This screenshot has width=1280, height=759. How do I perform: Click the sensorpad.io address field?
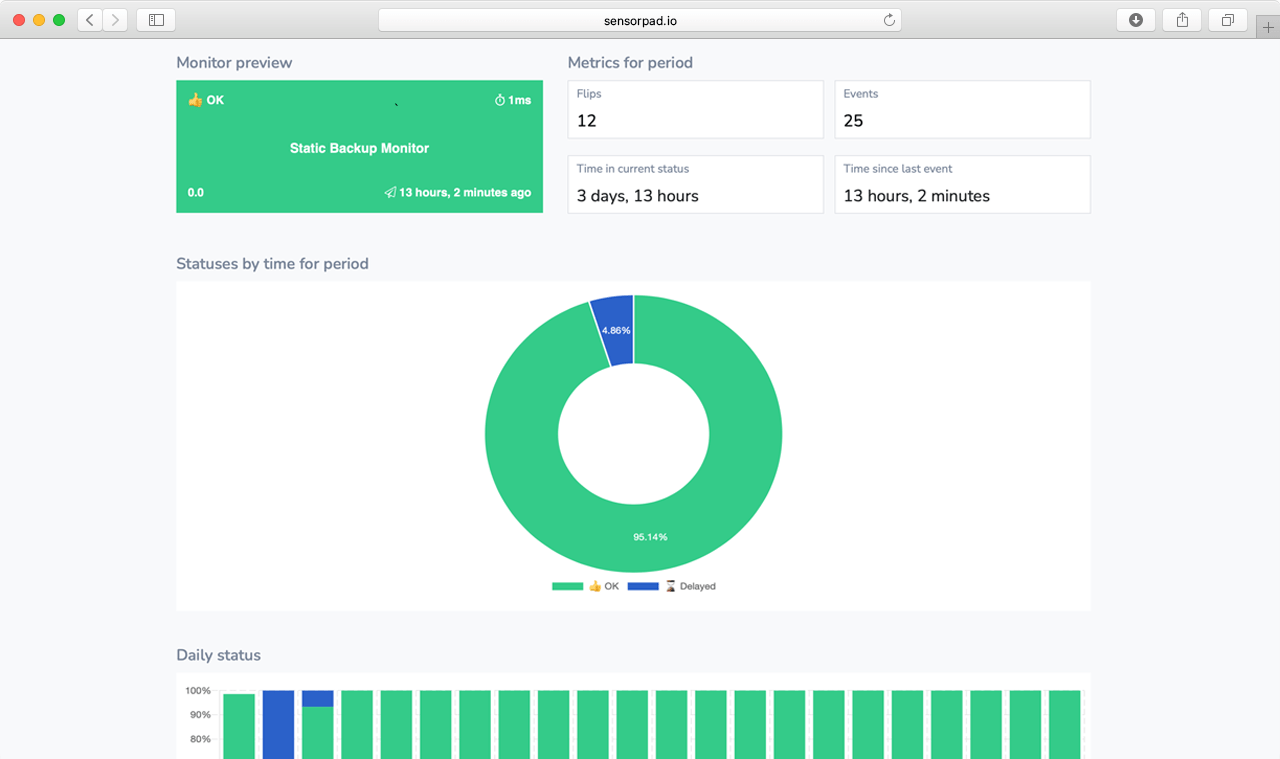pos(640,20)
